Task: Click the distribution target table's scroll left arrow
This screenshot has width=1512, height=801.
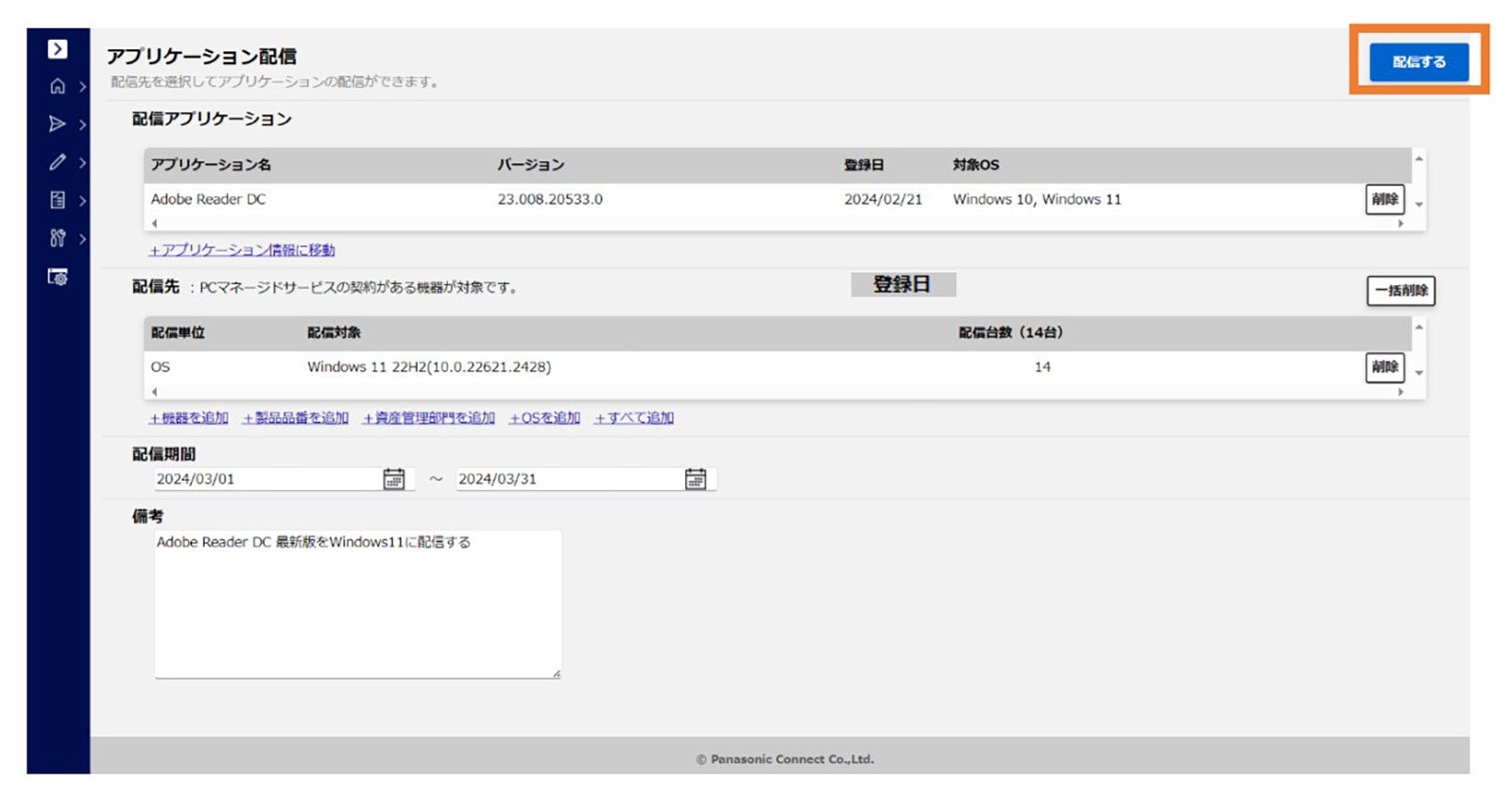Action: (154, 391)
